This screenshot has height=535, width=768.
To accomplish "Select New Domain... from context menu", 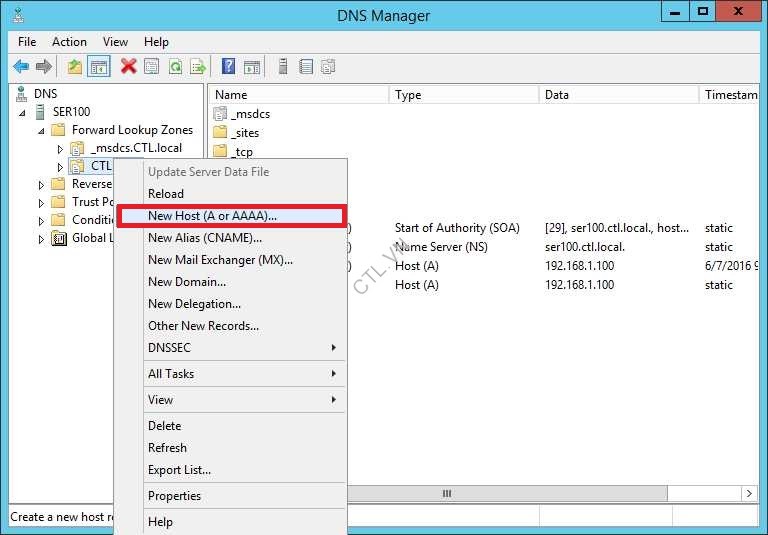I will [x=231, y=282].
